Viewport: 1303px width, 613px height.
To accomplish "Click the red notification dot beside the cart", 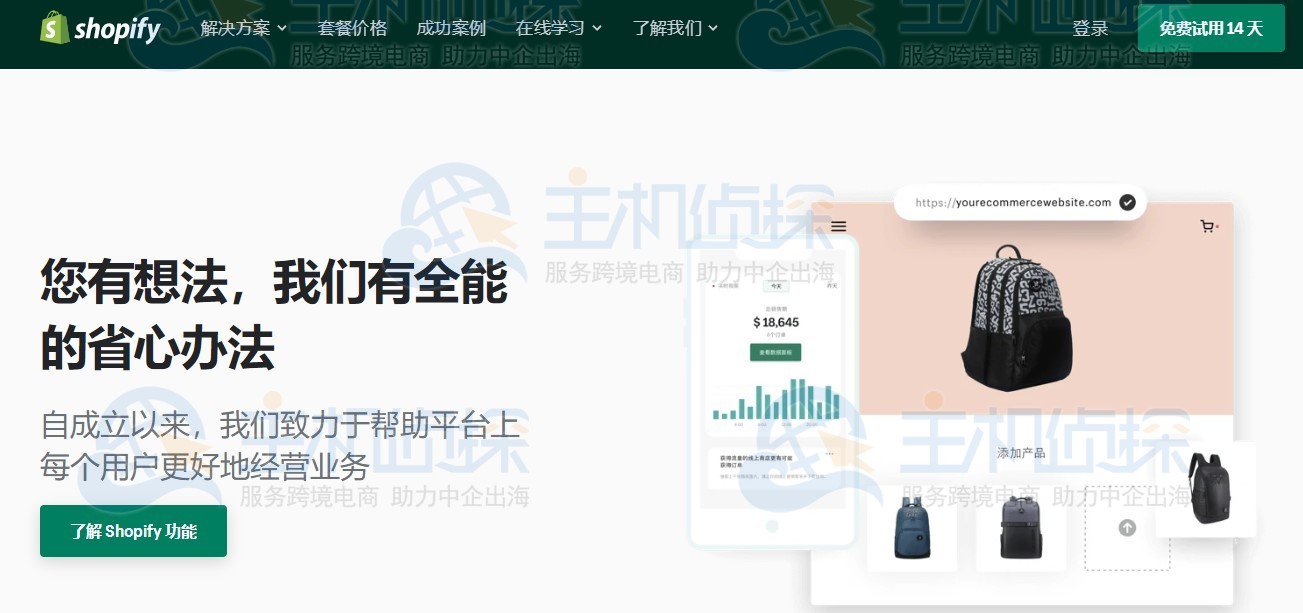I will pos(1217,226).
